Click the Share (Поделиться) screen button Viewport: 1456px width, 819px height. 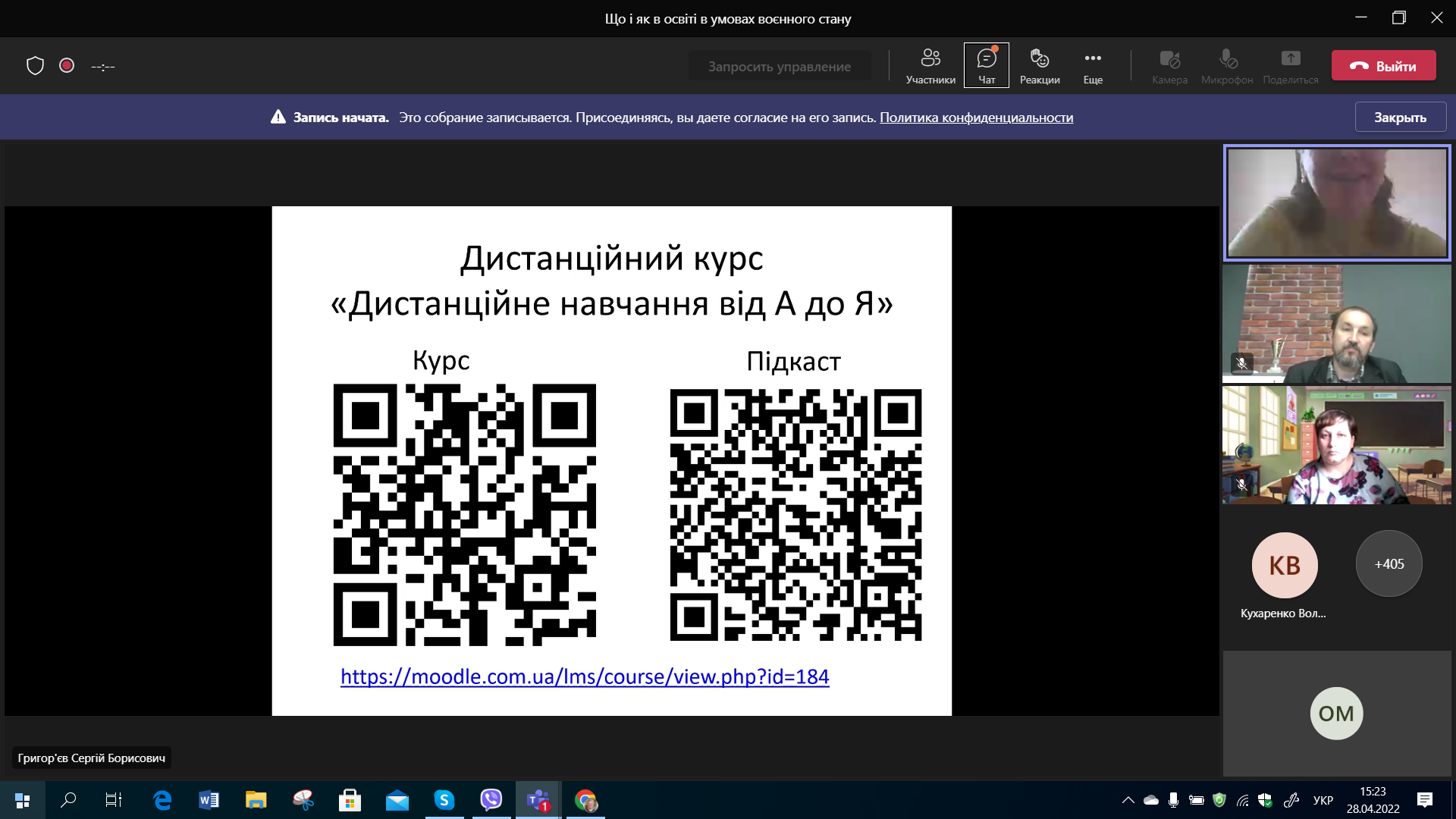[1290, 65]
